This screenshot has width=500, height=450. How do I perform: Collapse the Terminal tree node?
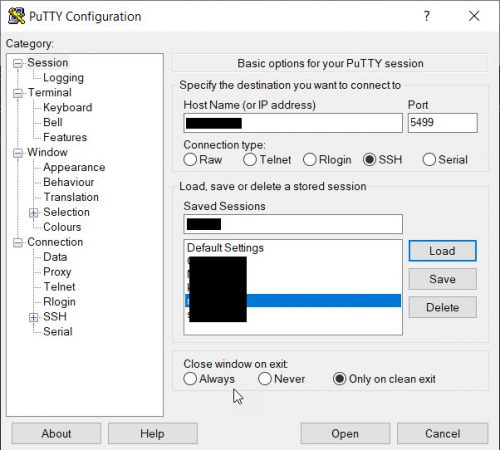18,93
